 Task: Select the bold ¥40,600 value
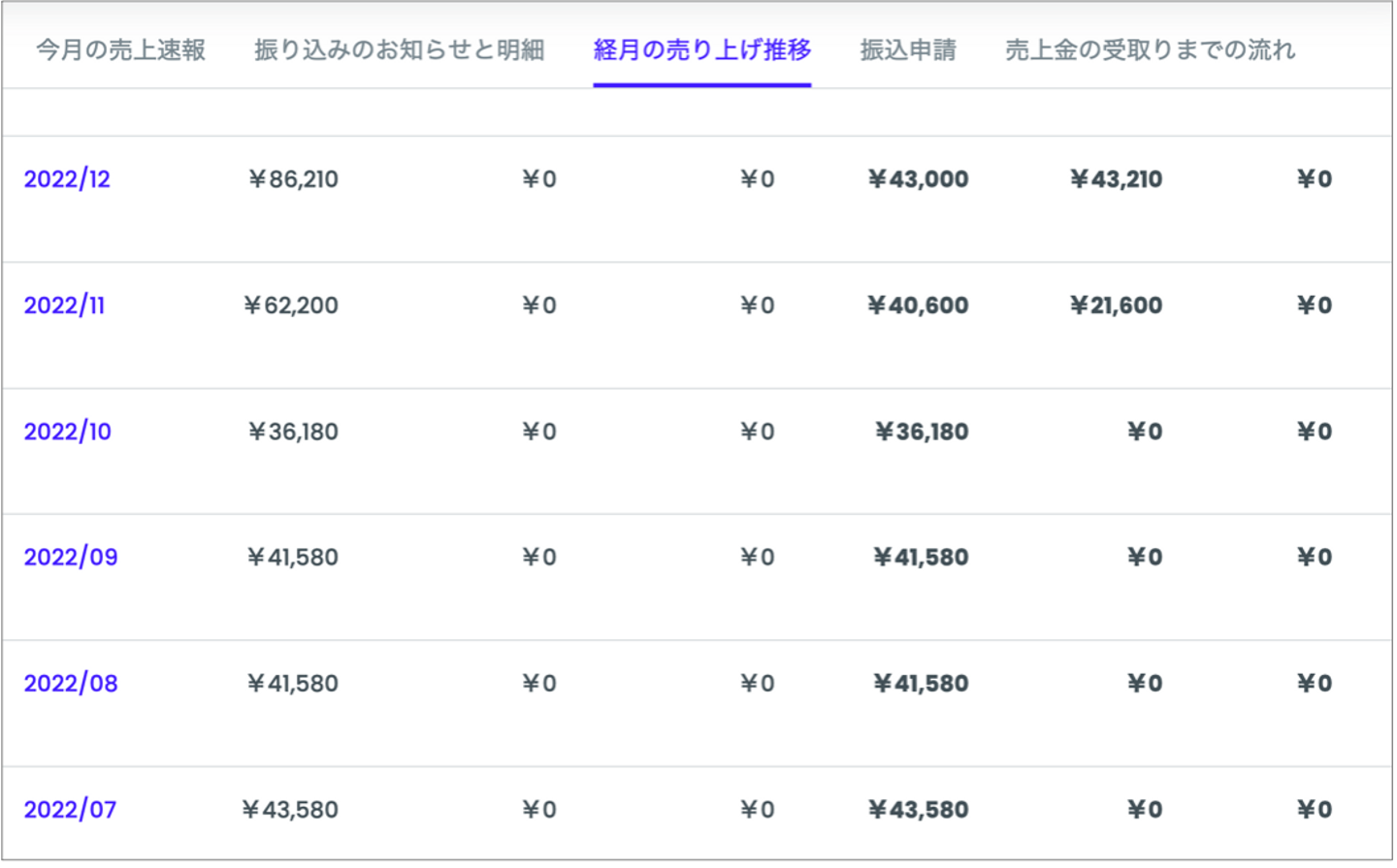coord(918,305)
